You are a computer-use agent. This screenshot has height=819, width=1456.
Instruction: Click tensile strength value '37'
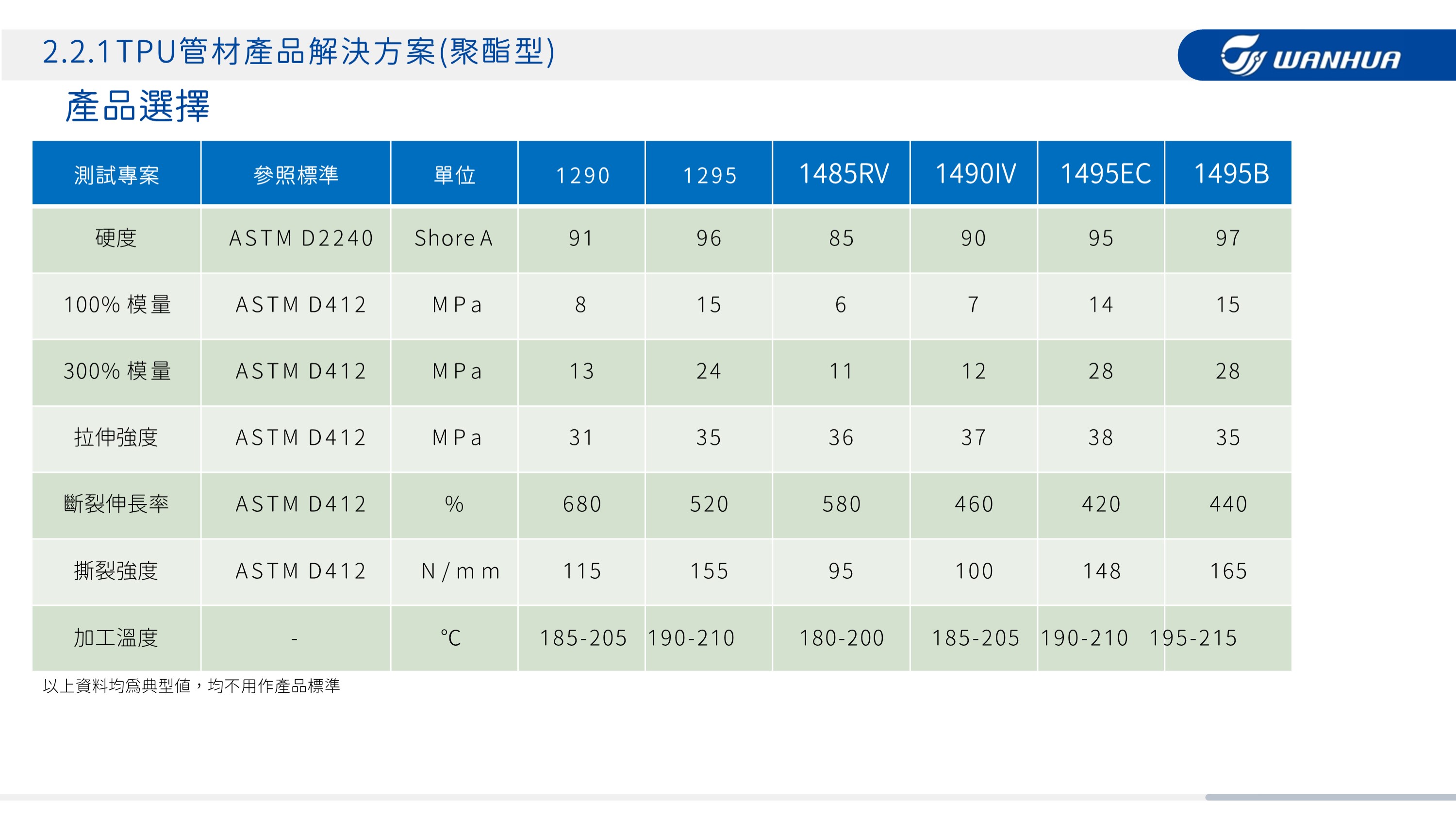coord(973,437)
